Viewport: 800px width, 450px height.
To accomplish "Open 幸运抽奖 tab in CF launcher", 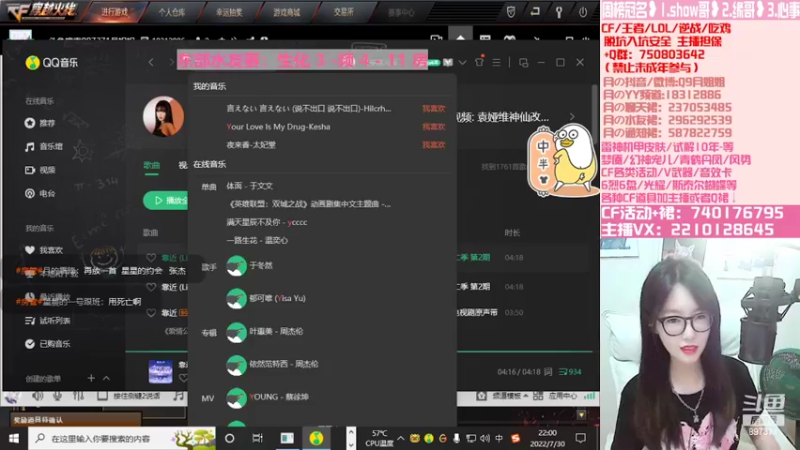I will point(229,12).
